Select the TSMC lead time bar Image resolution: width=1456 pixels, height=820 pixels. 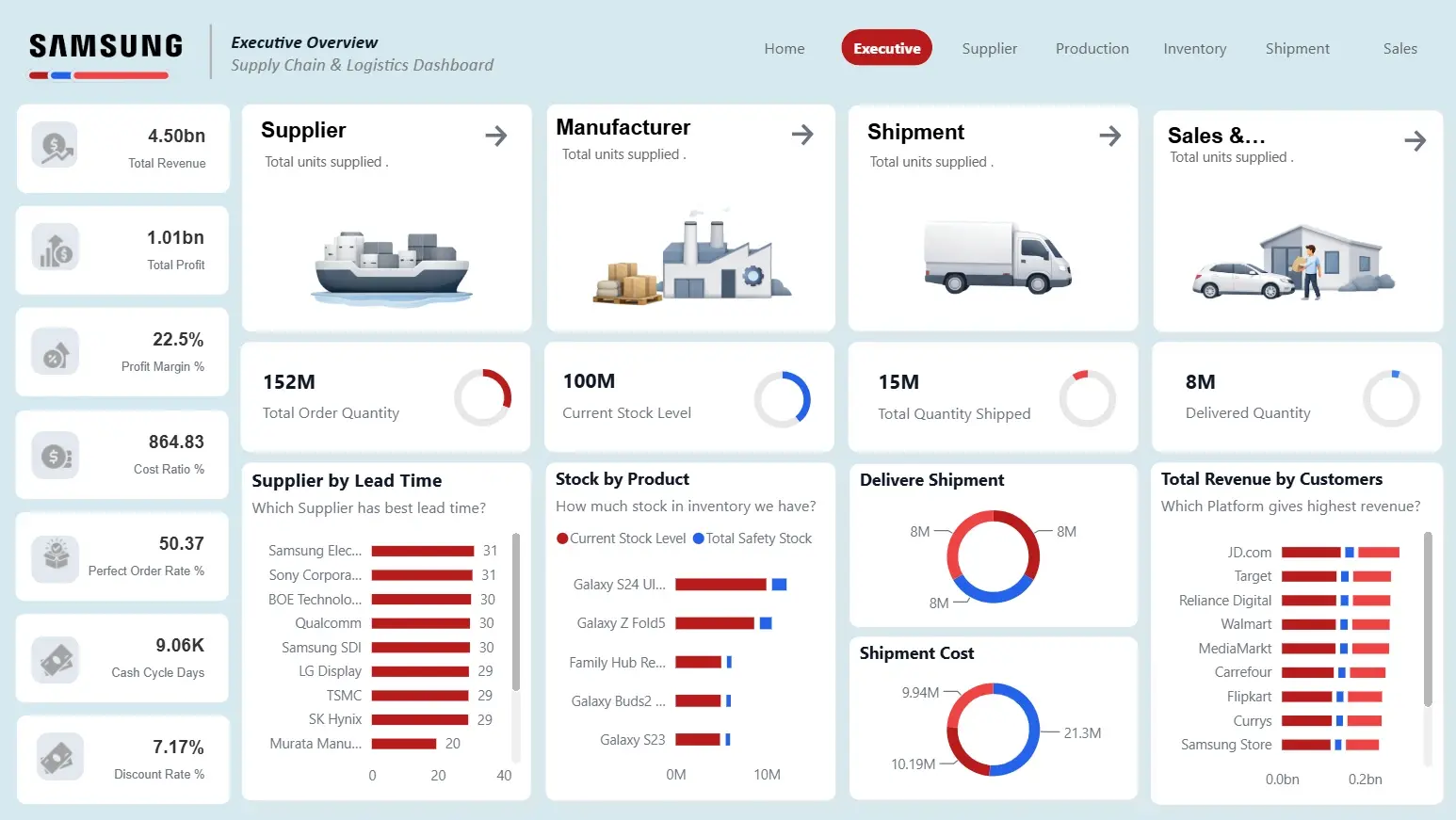[420, 696]
